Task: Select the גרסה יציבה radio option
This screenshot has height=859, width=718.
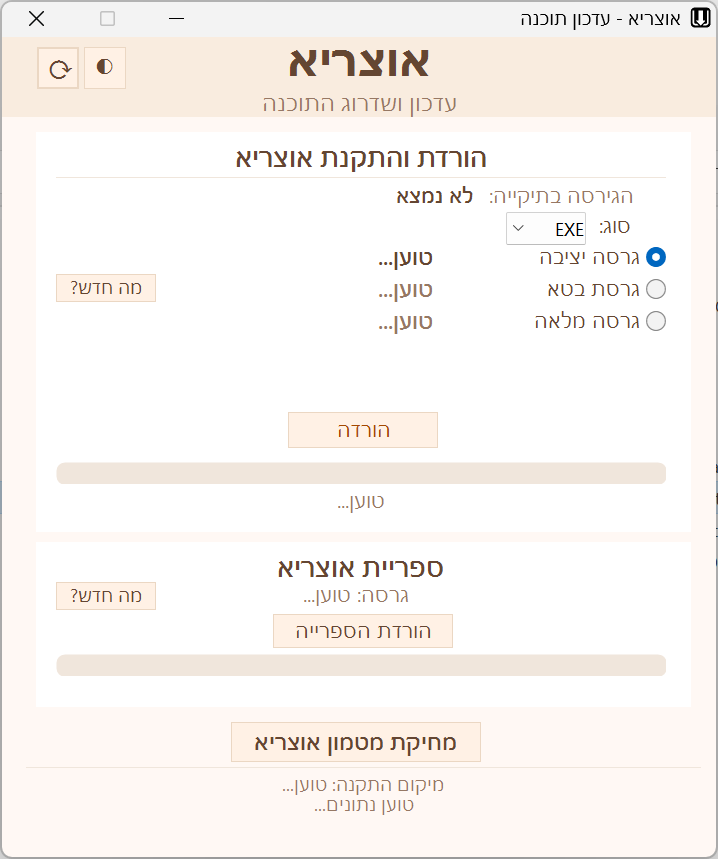Action: click(656, 257)
